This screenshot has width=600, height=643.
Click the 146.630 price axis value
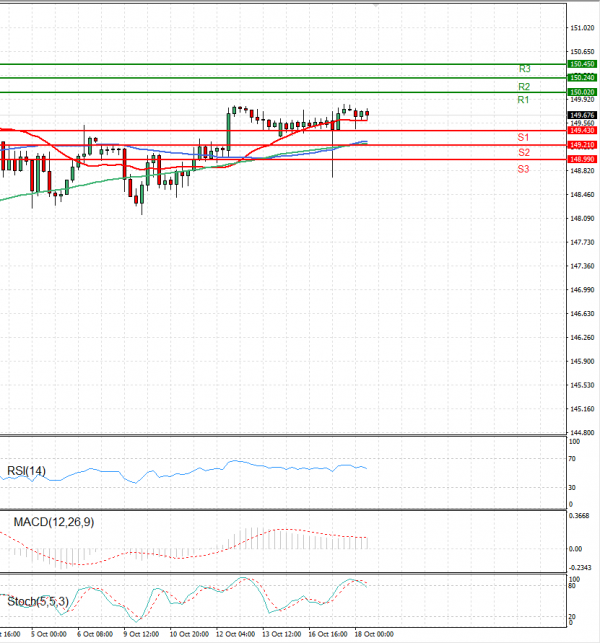pyautogui.click(x=582, y=314)
